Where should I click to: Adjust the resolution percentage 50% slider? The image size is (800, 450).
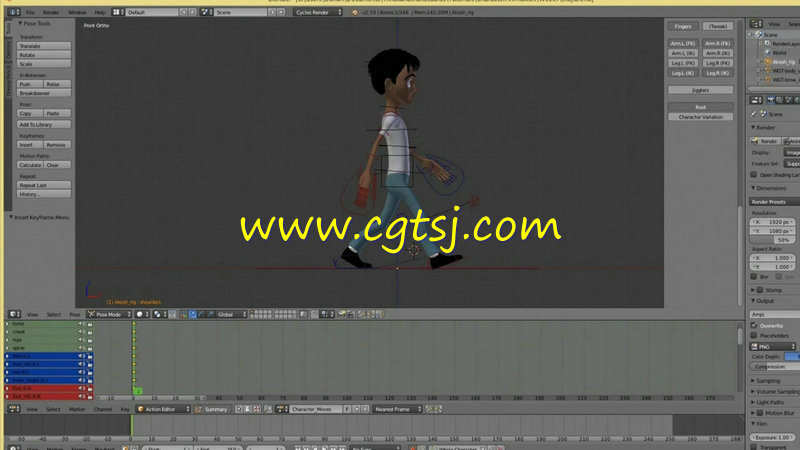[772, 240]
